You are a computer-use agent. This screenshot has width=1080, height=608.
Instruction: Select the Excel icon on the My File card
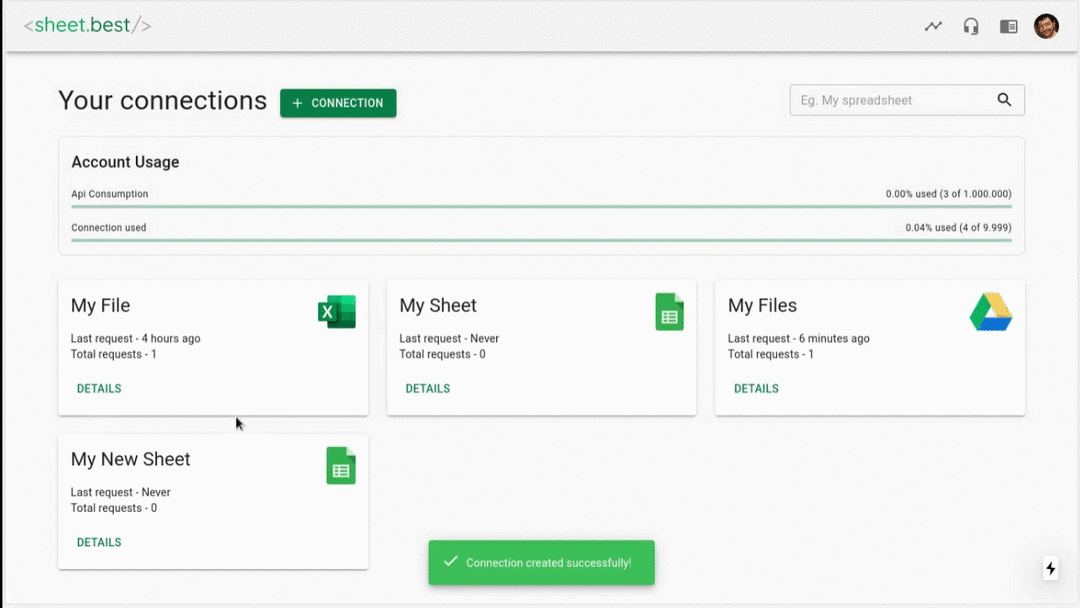coord(336,311)
